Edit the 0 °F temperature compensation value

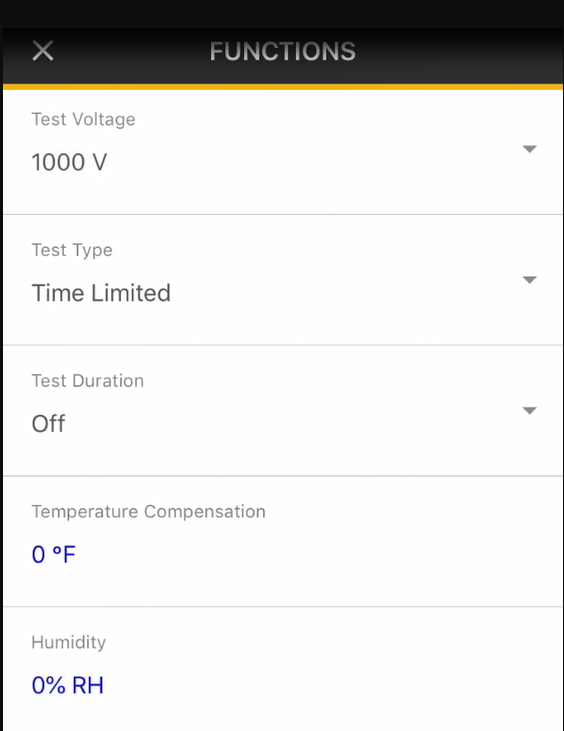click(54, 554)
